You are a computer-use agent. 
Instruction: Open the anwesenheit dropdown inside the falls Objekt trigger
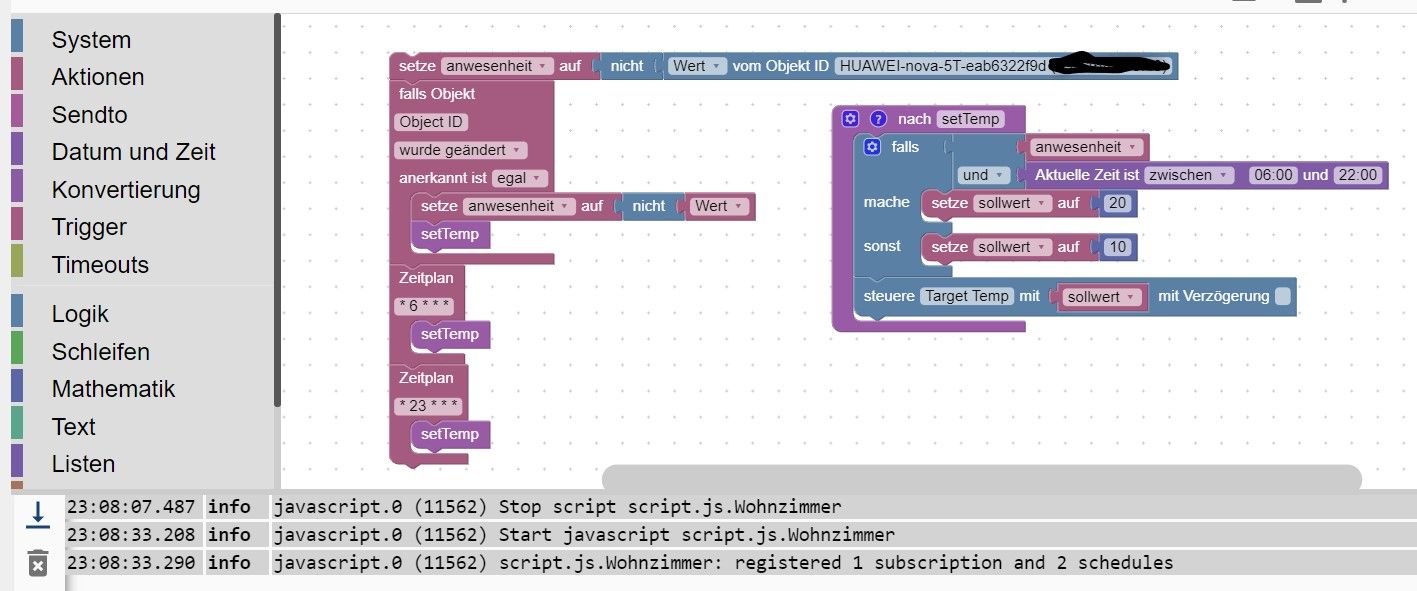(520, 206)
